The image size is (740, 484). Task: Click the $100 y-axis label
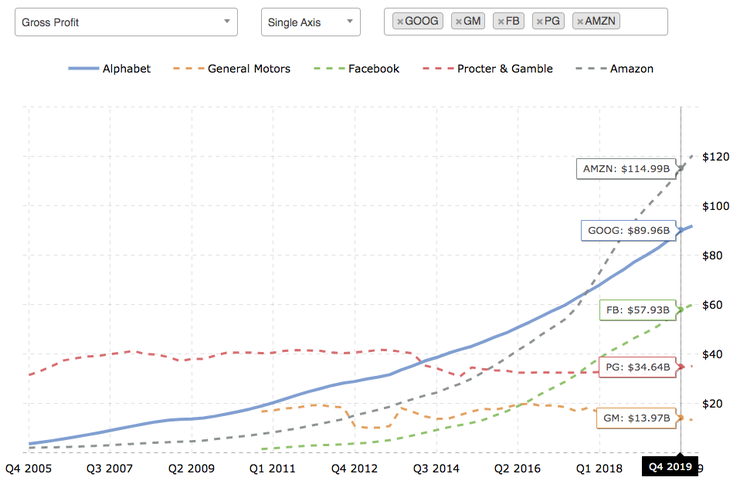click(x=715, y=206)
